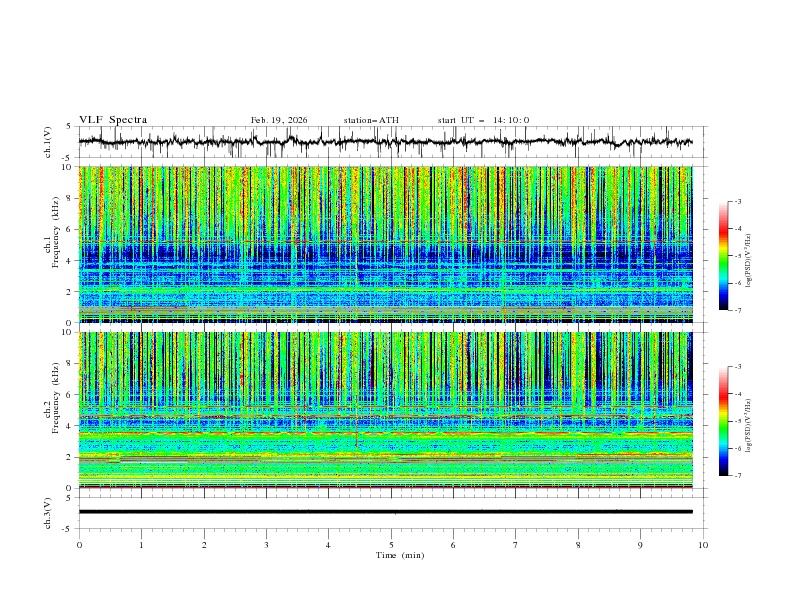The image size is (792, 612).
Task: Click the ch.2 spectrogram panel
Action: (x=385, y=410)
